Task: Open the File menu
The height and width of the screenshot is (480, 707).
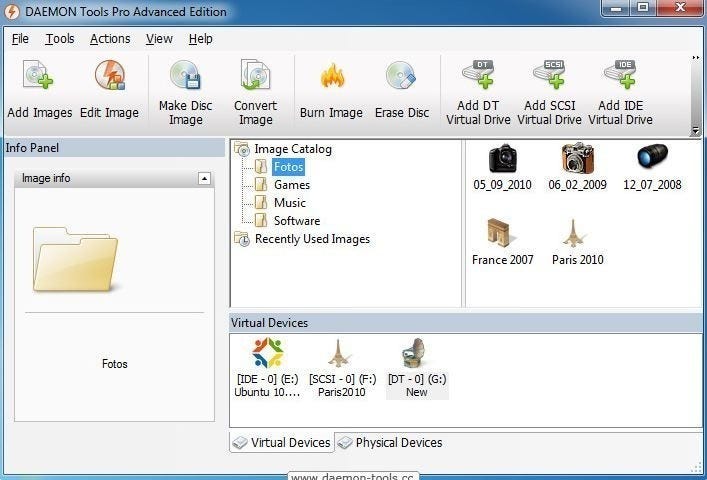Action: click(x=20, y=39)
